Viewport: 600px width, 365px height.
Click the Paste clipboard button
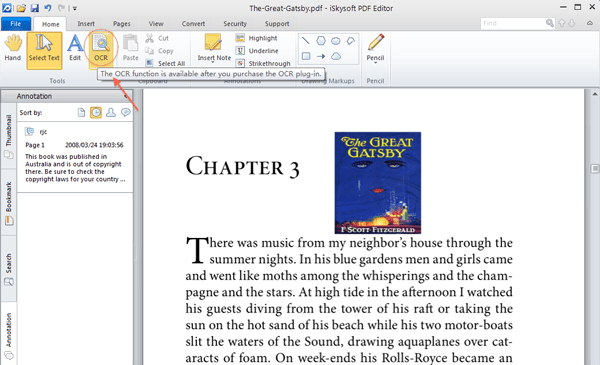pyautogui.click(x=130, y=48)
